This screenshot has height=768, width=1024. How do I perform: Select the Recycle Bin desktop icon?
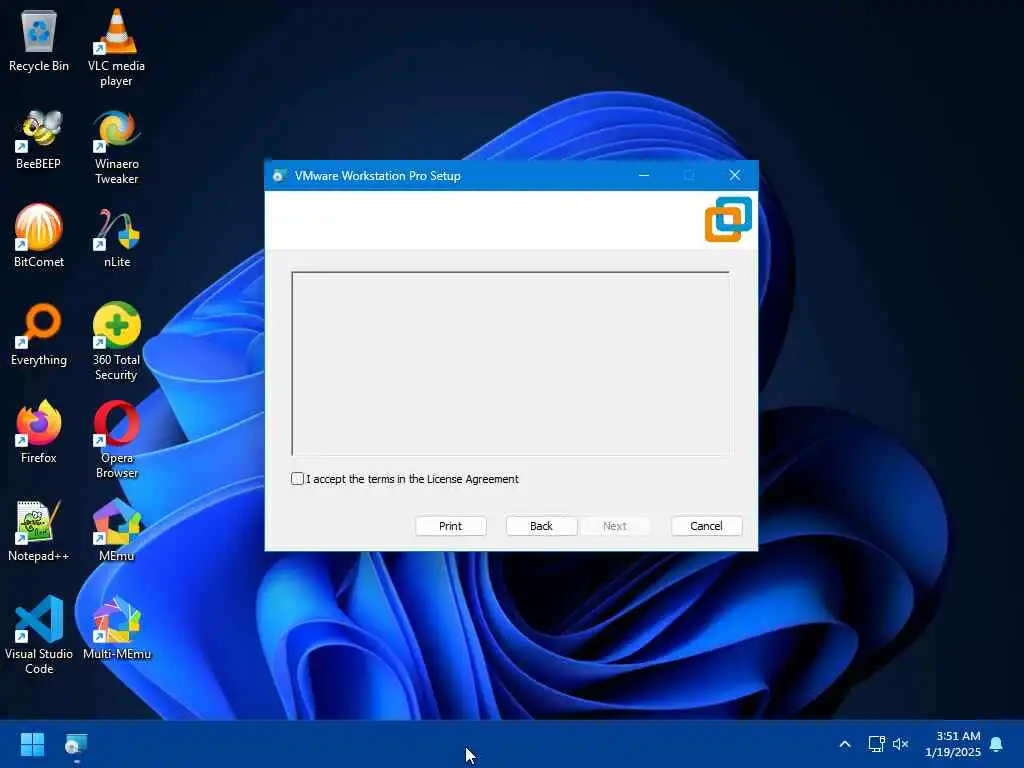click(x=39, y=42)
